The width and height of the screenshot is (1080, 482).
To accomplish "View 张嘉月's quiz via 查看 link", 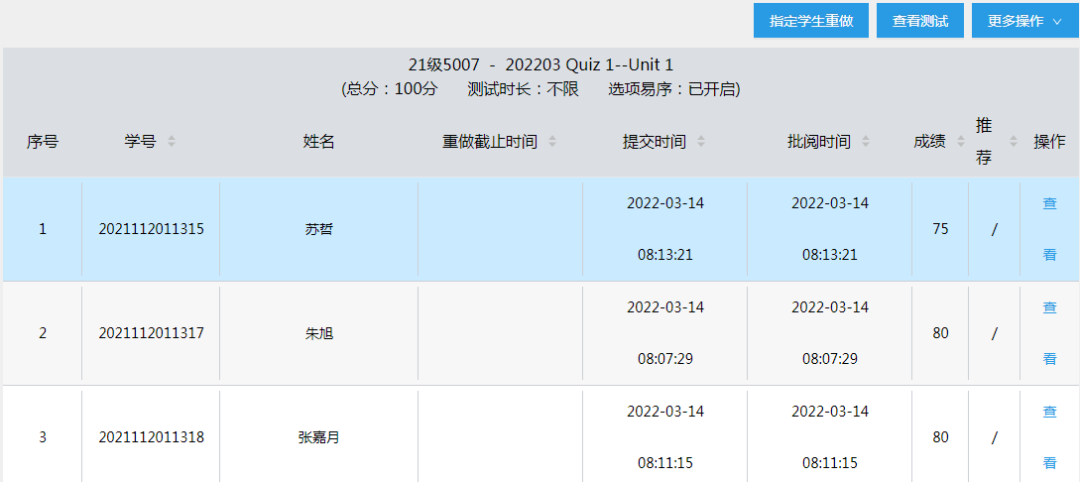I will pyautogui.click(x=1050, y=437).
